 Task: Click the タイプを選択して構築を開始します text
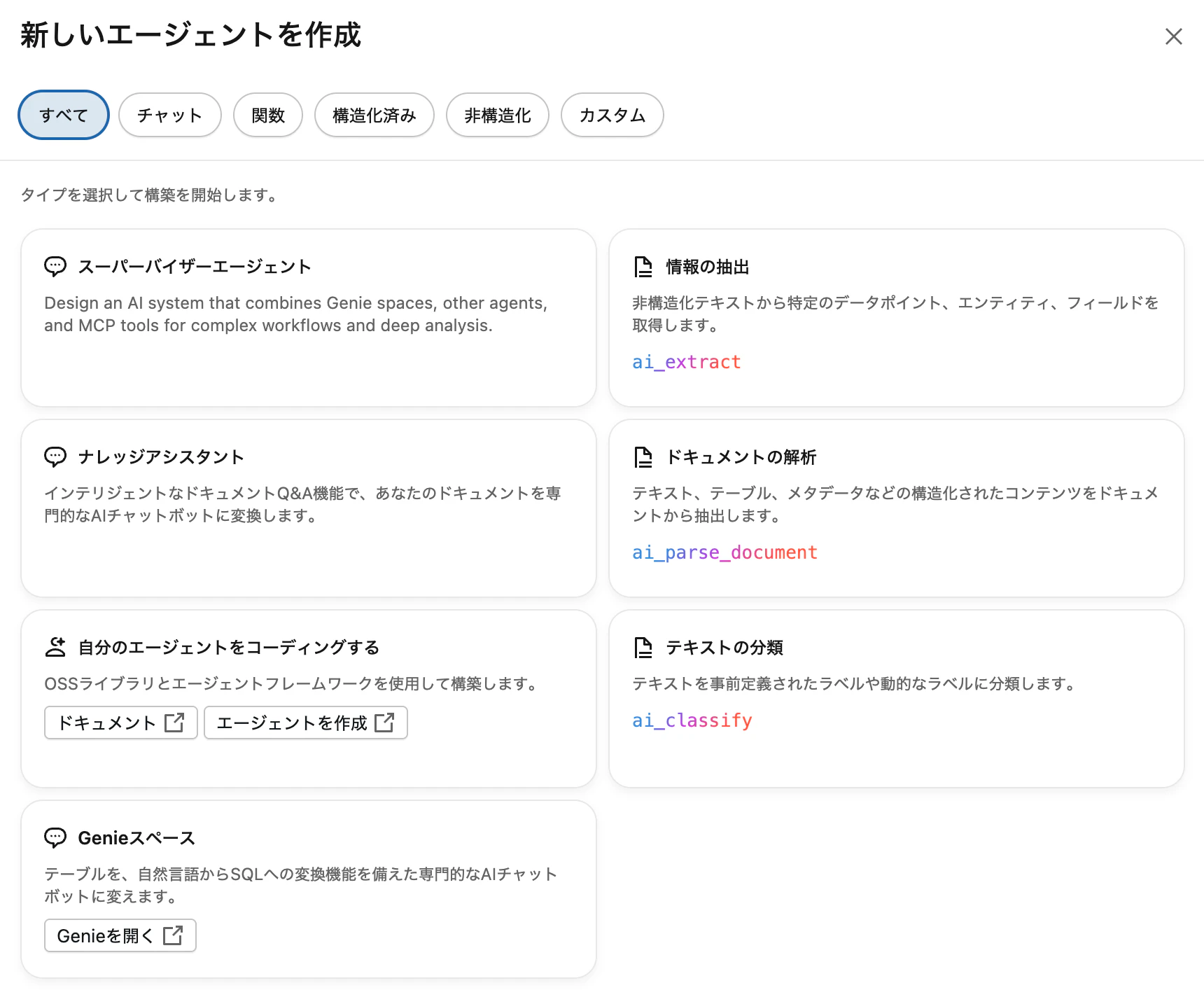coord(150,195)
